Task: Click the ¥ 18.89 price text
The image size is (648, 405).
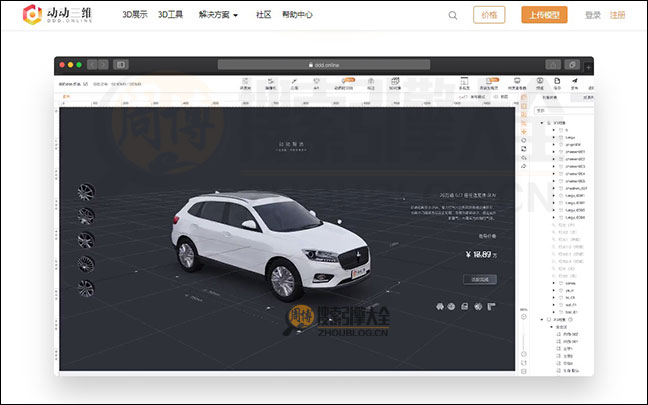Action: click(481, 255)
